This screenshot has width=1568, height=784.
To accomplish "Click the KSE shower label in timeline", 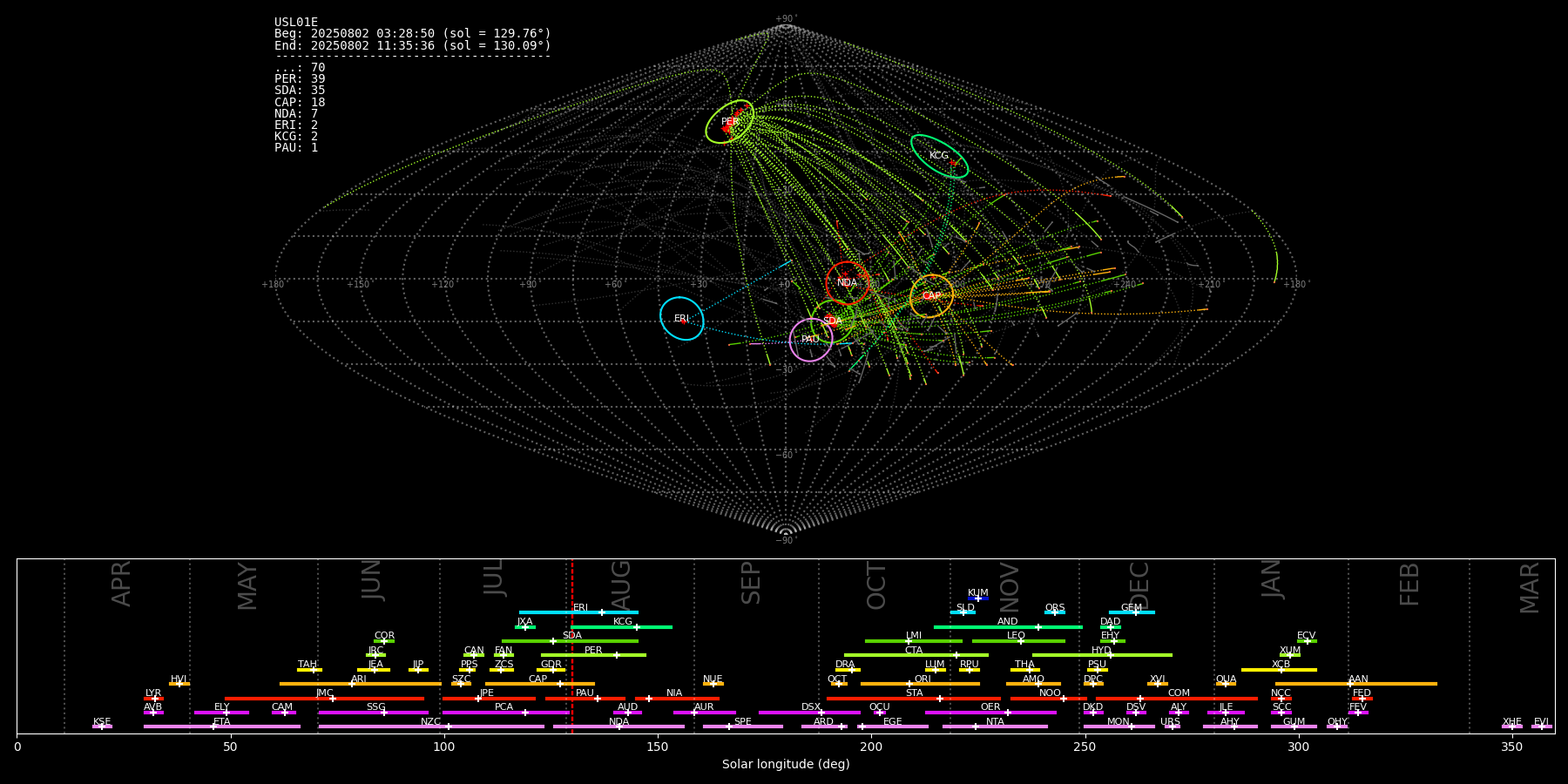I will (x=102, y=722).
